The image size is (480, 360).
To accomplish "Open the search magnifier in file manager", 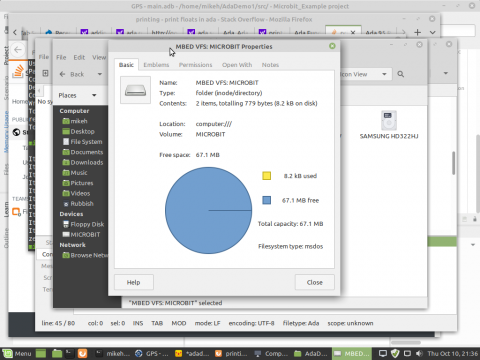I will 401,74.
